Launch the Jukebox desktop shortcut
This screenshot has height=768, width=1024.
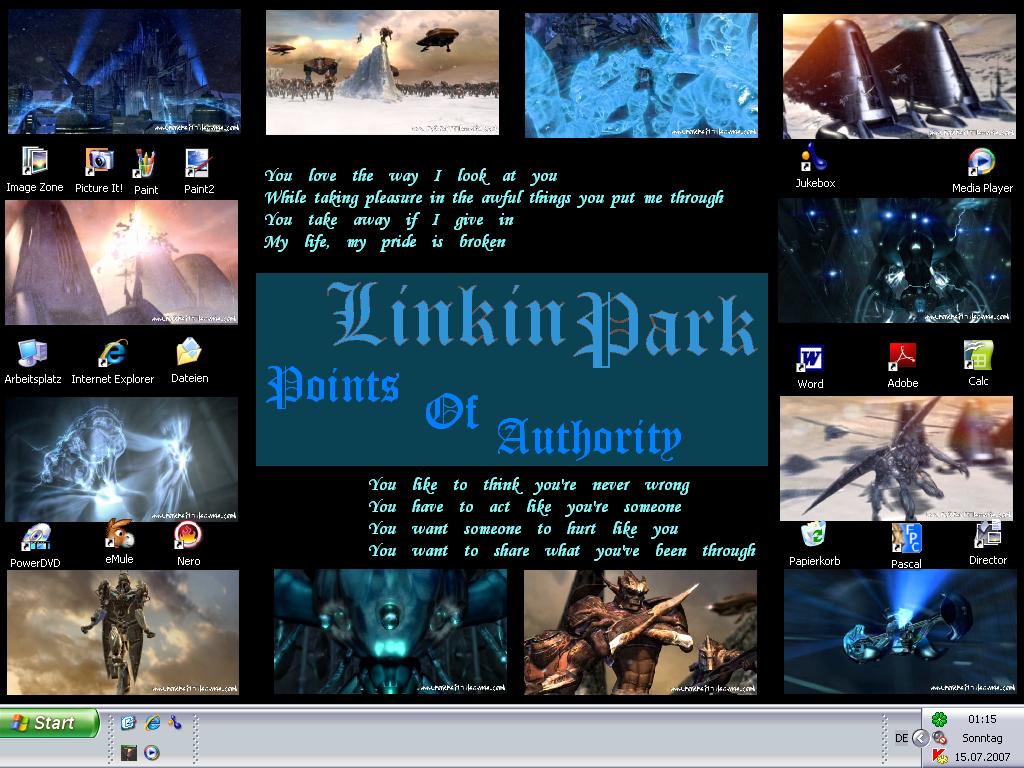(814, 160)
